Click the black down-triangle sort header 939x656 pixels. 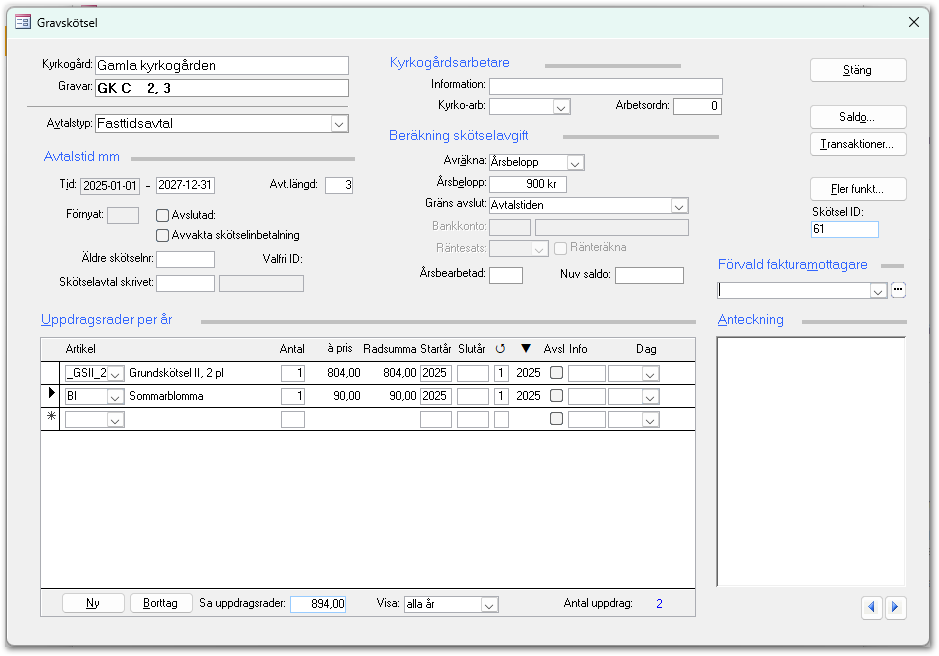pos(526,348)
